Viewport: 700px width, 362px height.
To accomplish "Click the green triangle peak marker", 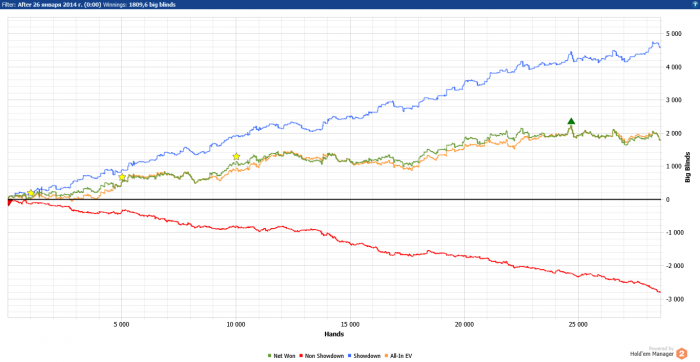I will pos(571,121).
